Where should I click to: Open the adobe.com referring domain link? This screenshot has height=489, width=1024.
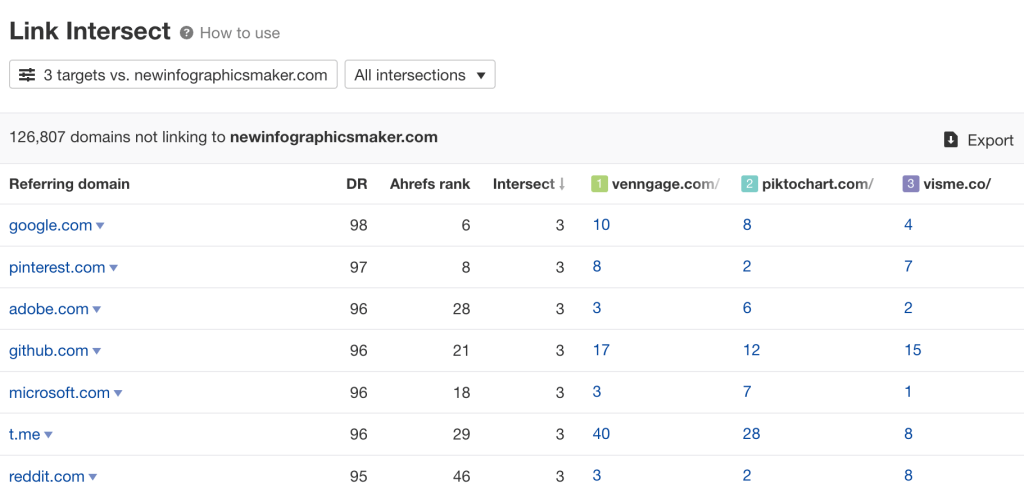[x=49, y=309]
